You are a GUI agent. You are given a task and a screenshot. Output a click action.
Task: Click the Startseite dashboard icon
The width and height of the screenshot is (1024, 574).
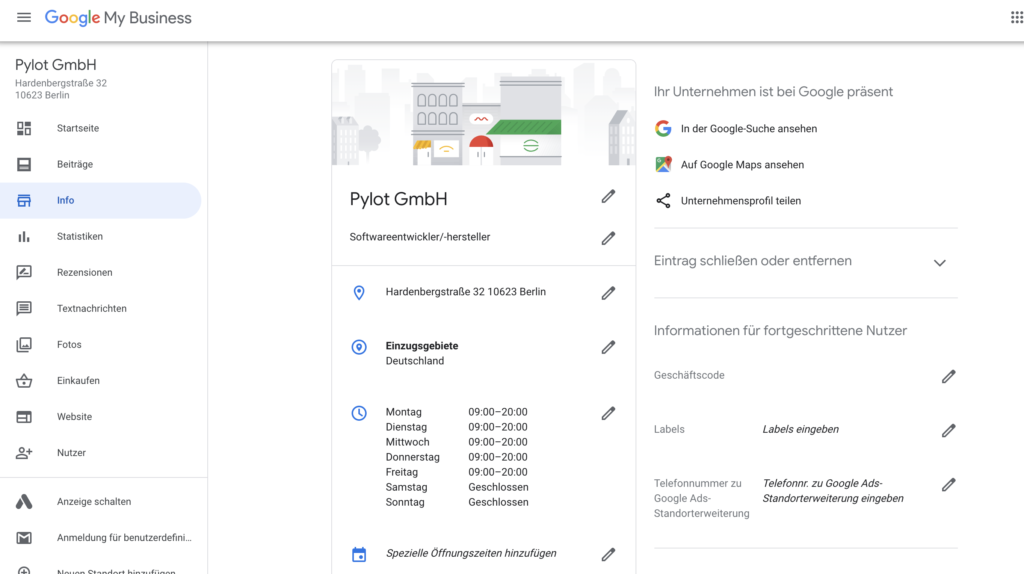tap(24, 129)
